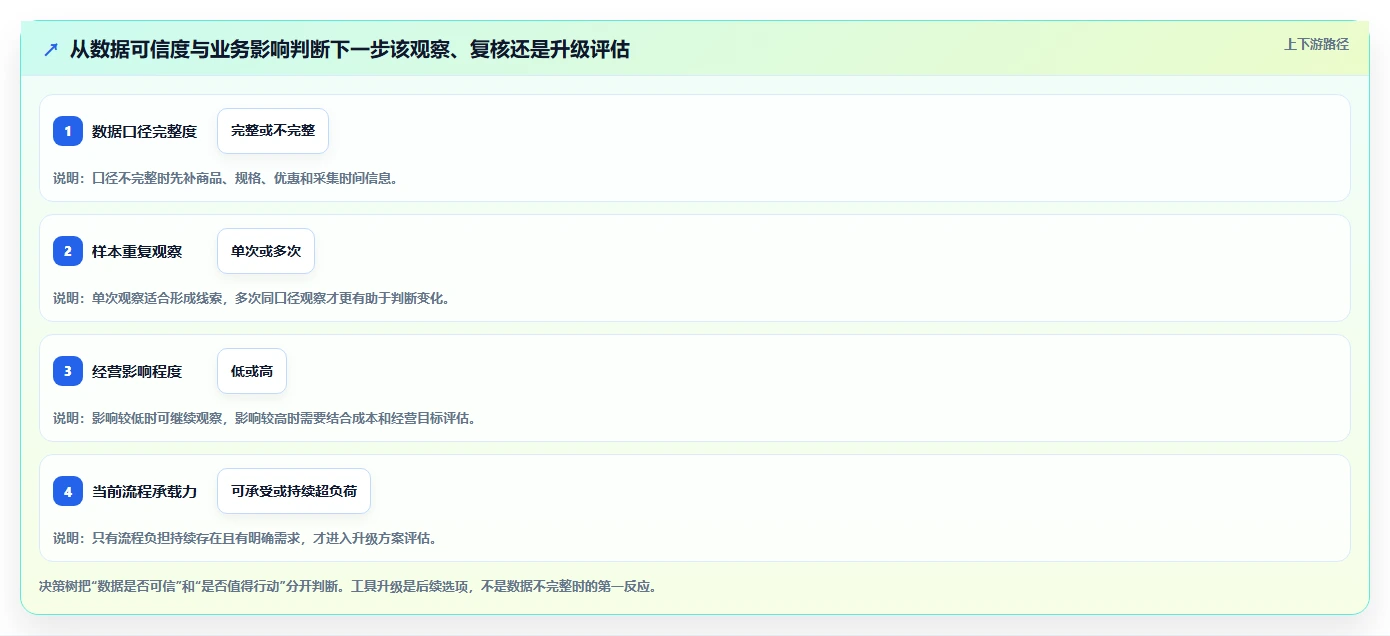Click the step 1 number badge
Viewport: 1390px width, 636px height.
click(x=68, y=131)
